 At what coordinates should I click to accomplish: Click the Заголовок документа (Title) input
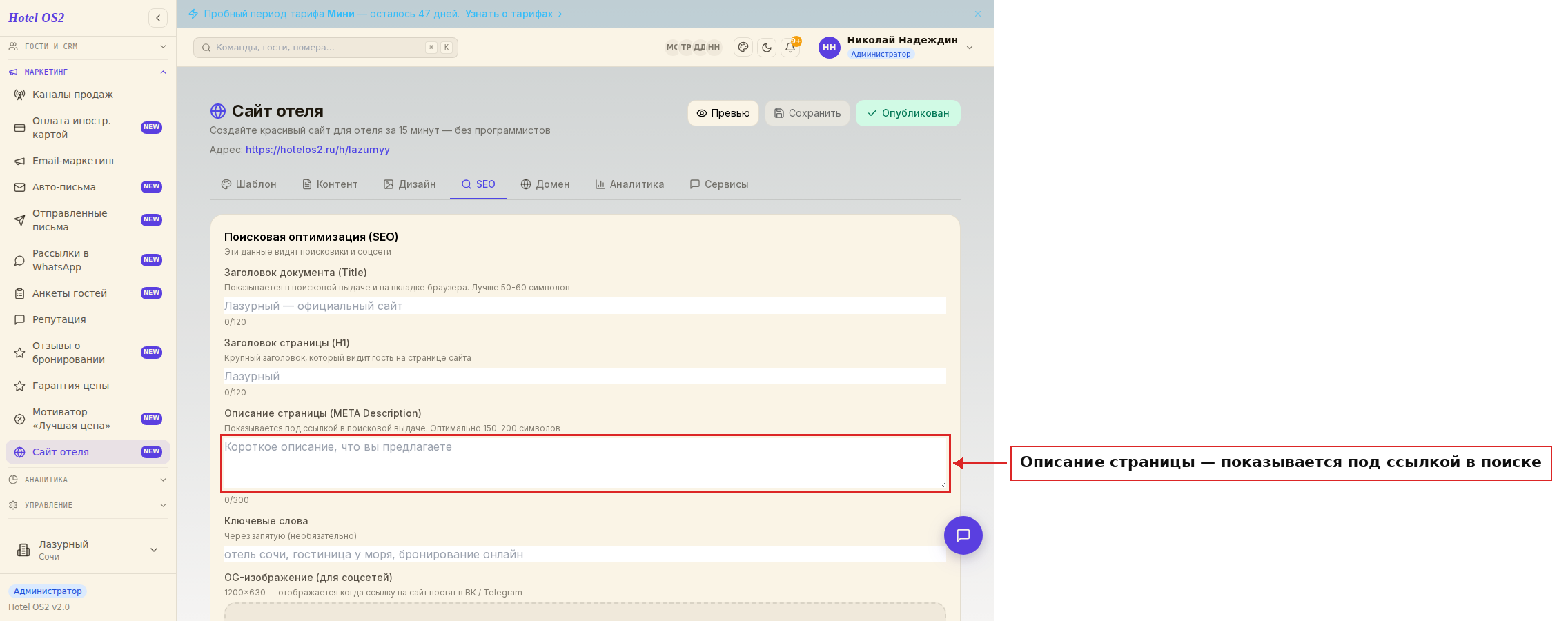pyautogui.click(x=585, y=306)
